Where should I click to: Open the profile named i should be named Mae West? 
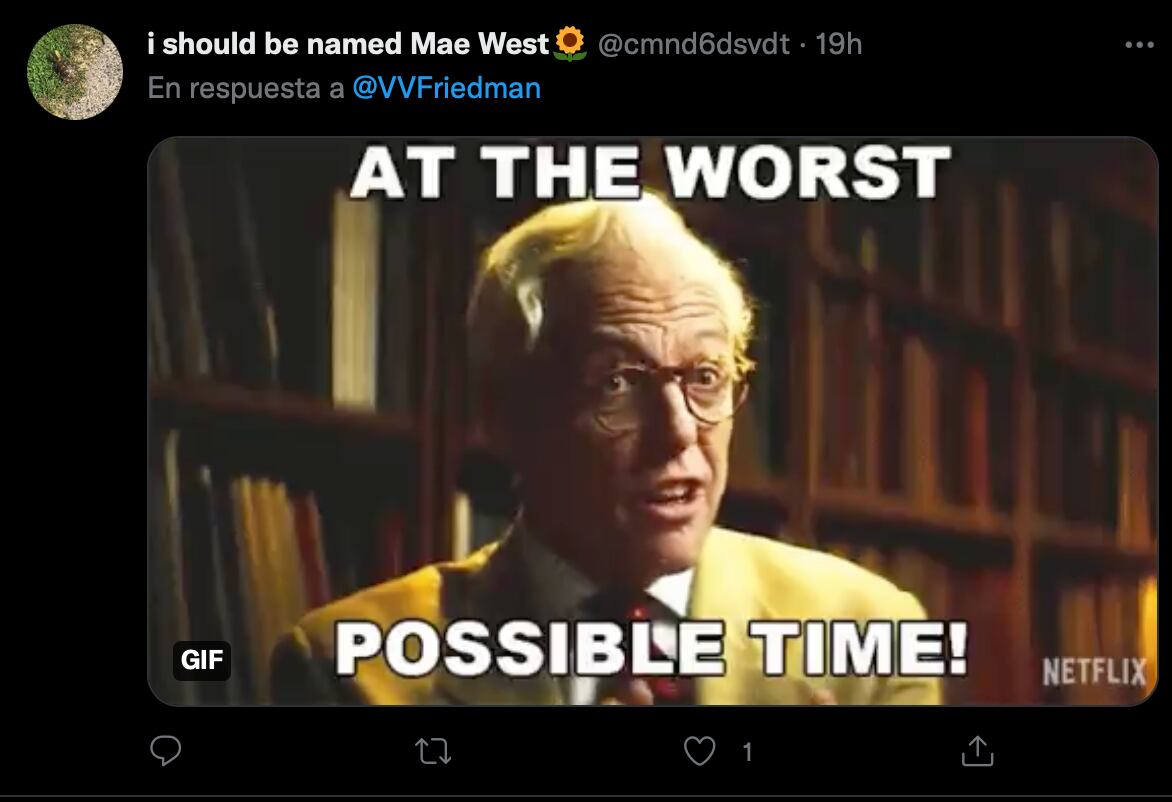pos(348,43)
